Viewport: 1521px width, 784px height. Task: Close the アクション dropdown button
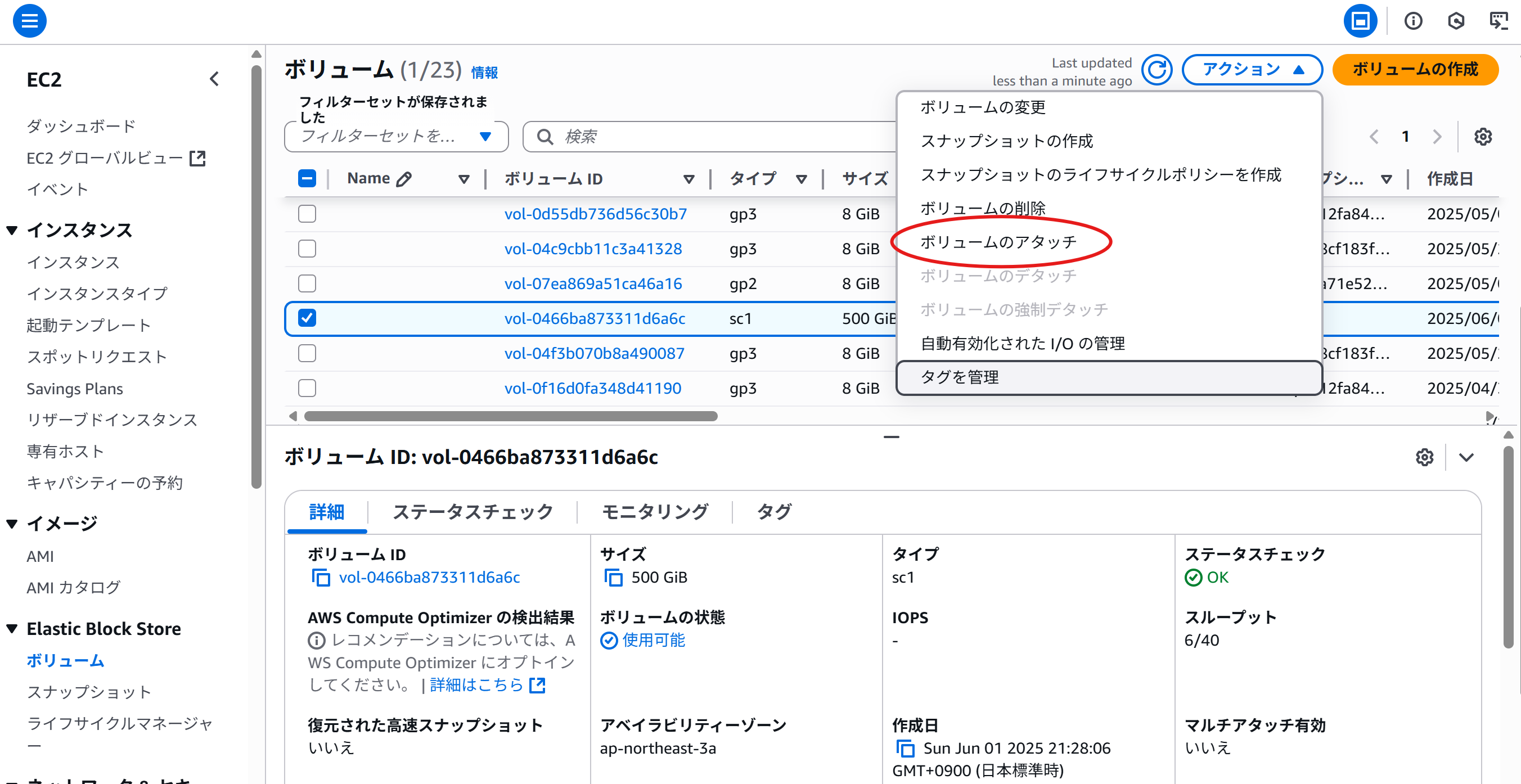(x=1252, y=70)
